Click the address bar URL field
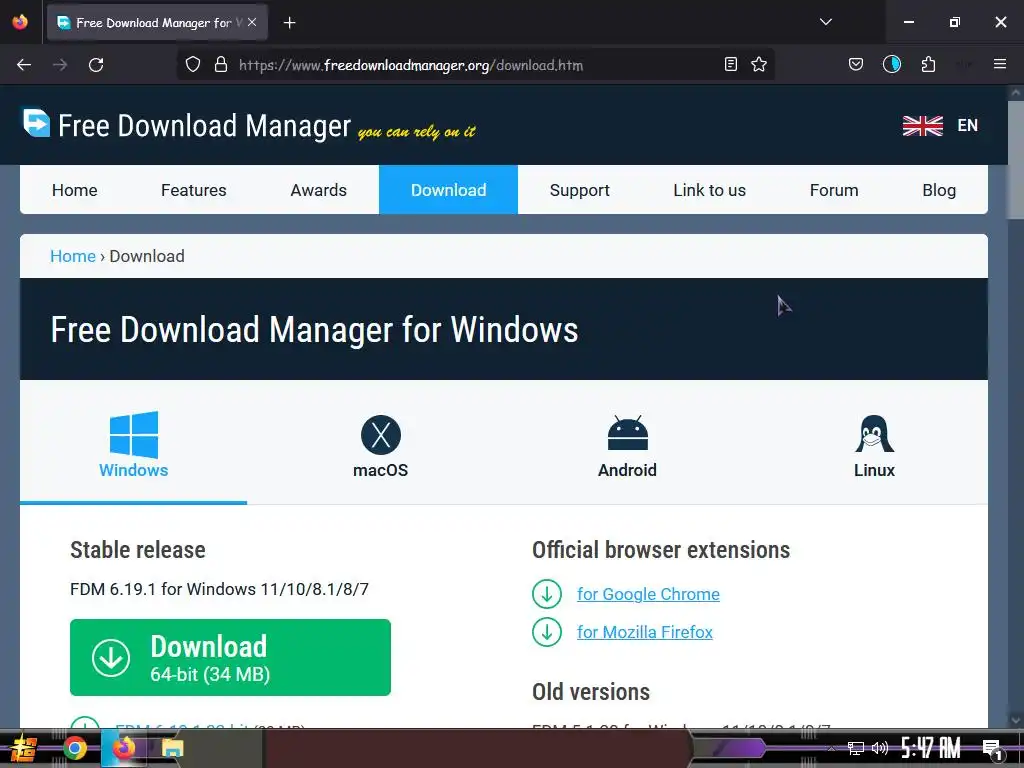 [x=476, y=65]
